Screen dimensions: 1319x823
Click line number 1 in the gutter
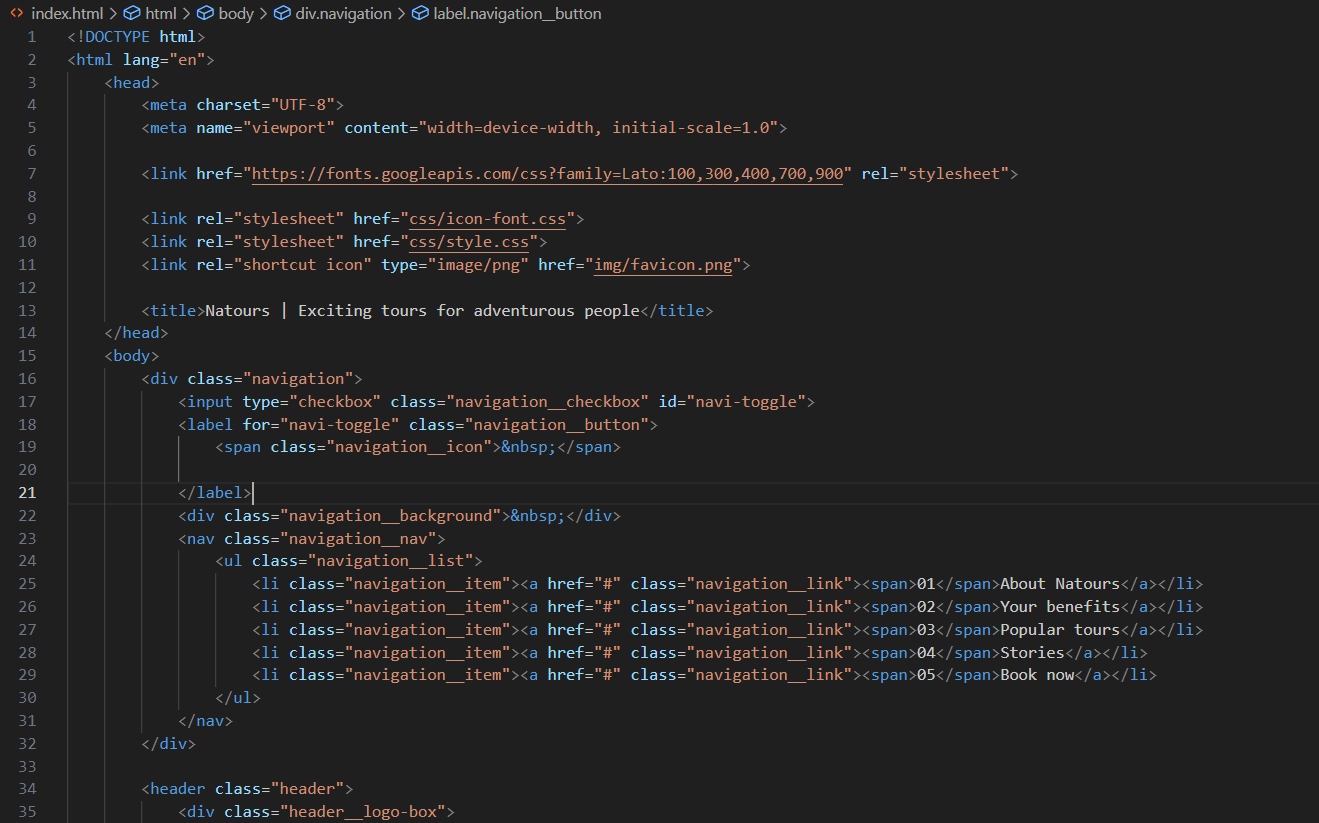pyautogui.click(x=31, y=37)
